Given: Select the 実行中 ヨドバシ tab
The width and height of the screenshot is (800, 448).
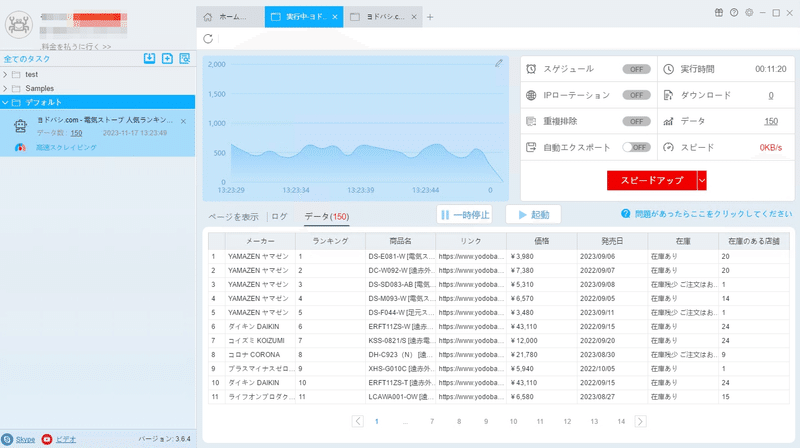Looking at the screenshot, I should tap(304, 17).
